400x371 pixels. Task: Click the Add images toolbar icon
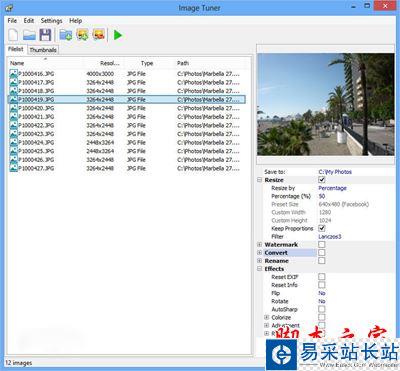point(82,35)
